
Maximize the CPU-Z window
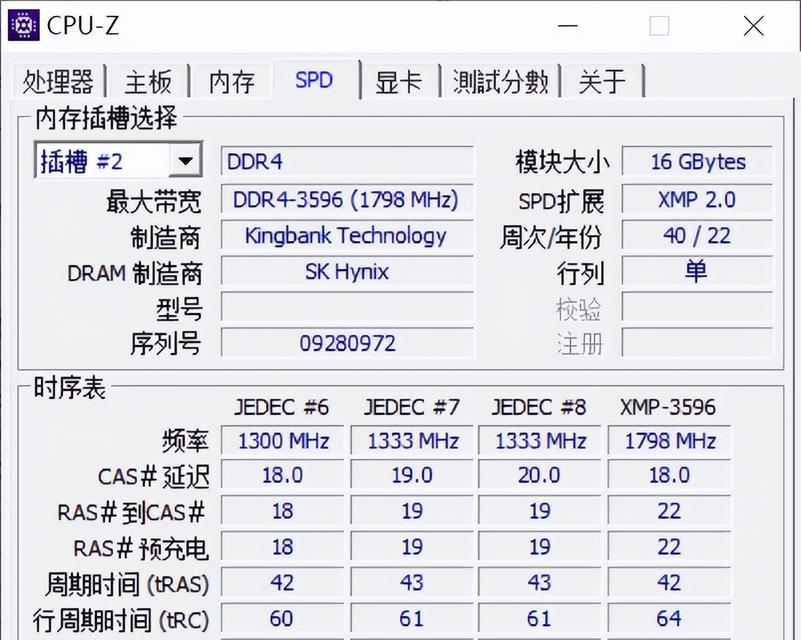coord(659,26)
